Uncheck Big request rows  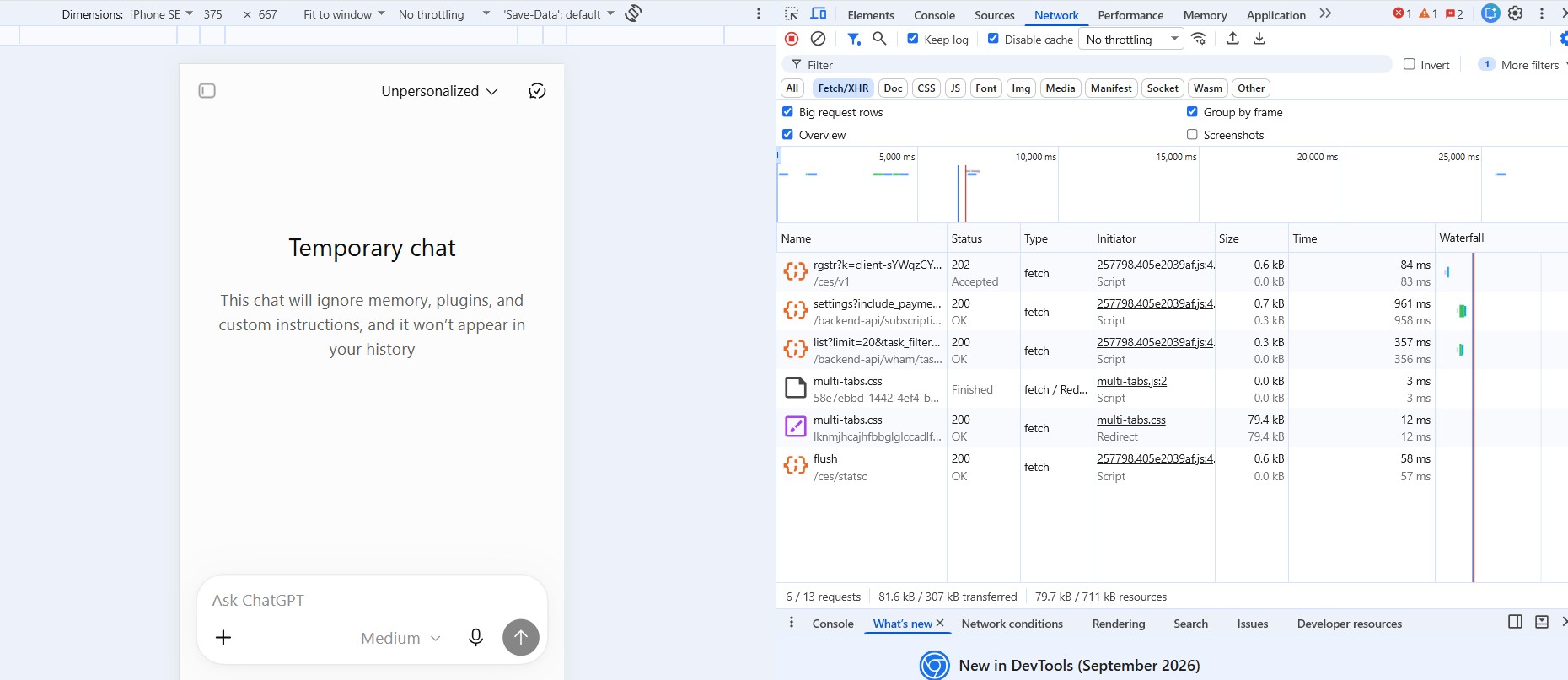click(787, 111)
